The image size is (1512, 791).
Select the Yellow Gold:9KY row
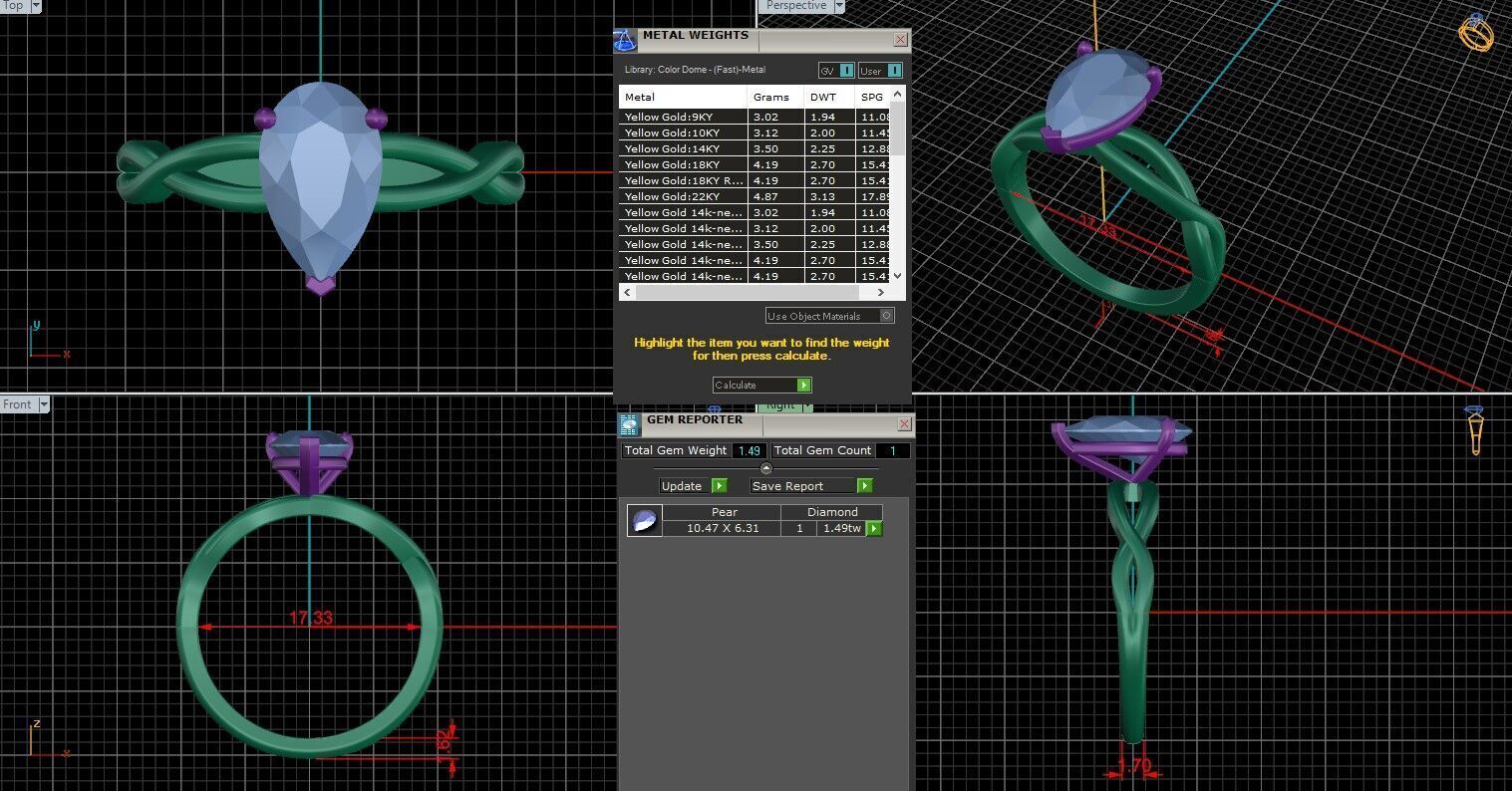[x=755, y=117]
